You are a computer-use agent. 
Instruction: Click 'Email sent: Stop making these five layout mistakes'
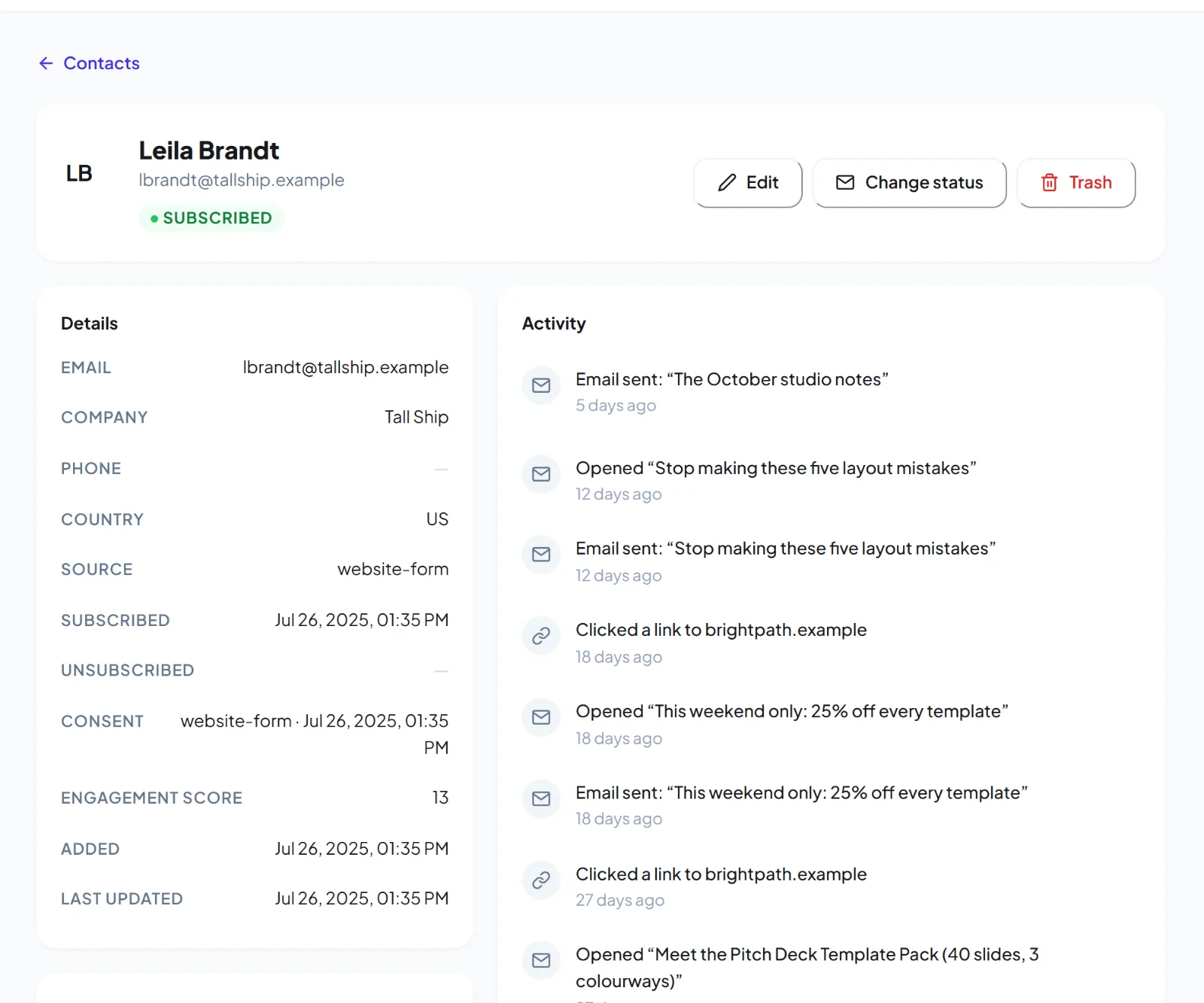[786, 549]
